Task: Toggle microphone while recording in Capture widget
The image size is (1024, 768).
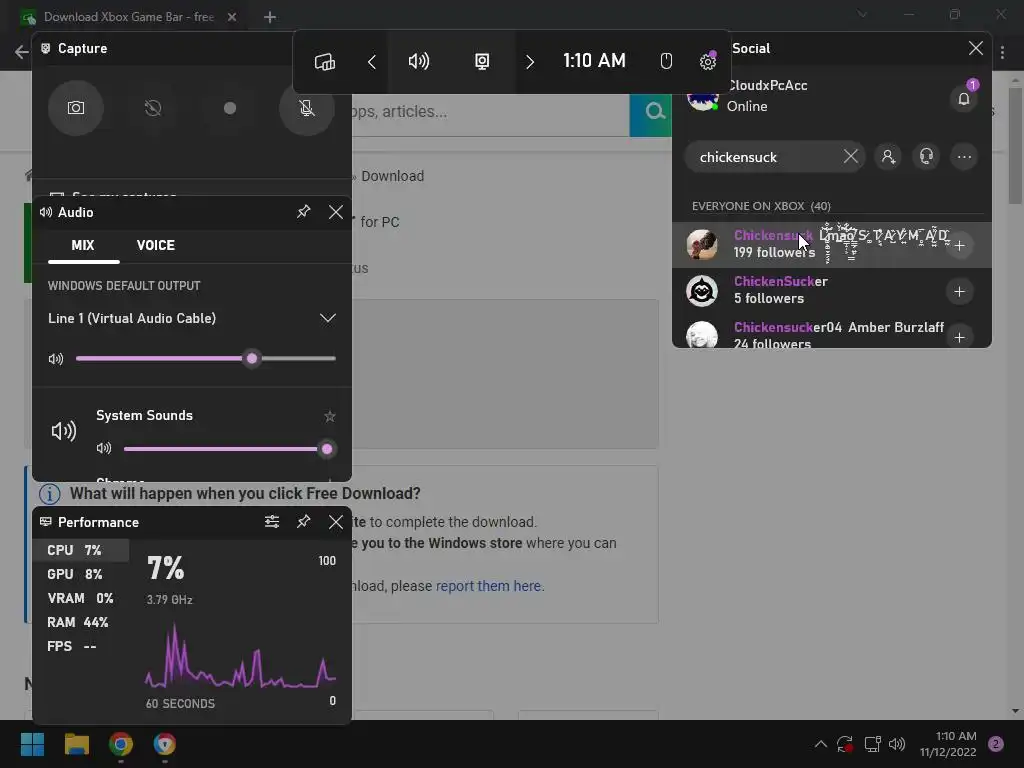Action: [x=306, y=108]
